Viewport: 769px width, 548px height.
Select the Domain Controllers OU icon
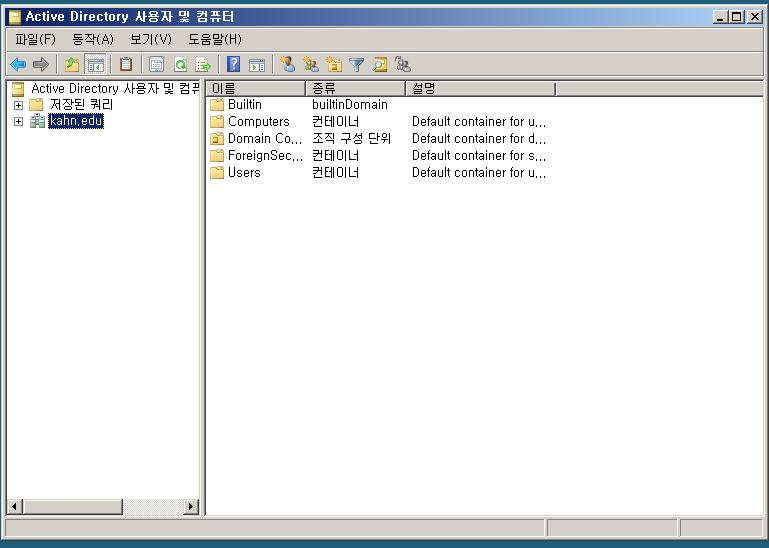(x=217, y=138)
